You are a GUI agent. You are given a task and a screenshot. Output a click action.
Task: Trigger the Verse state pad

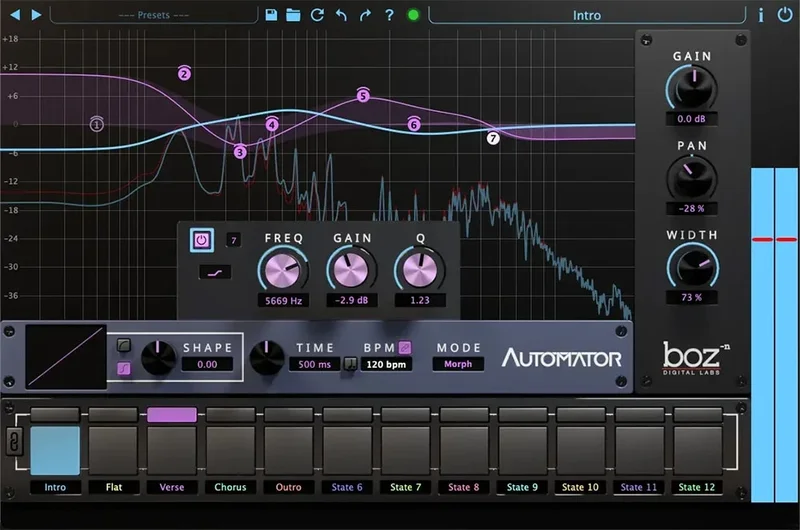point(172,450)
